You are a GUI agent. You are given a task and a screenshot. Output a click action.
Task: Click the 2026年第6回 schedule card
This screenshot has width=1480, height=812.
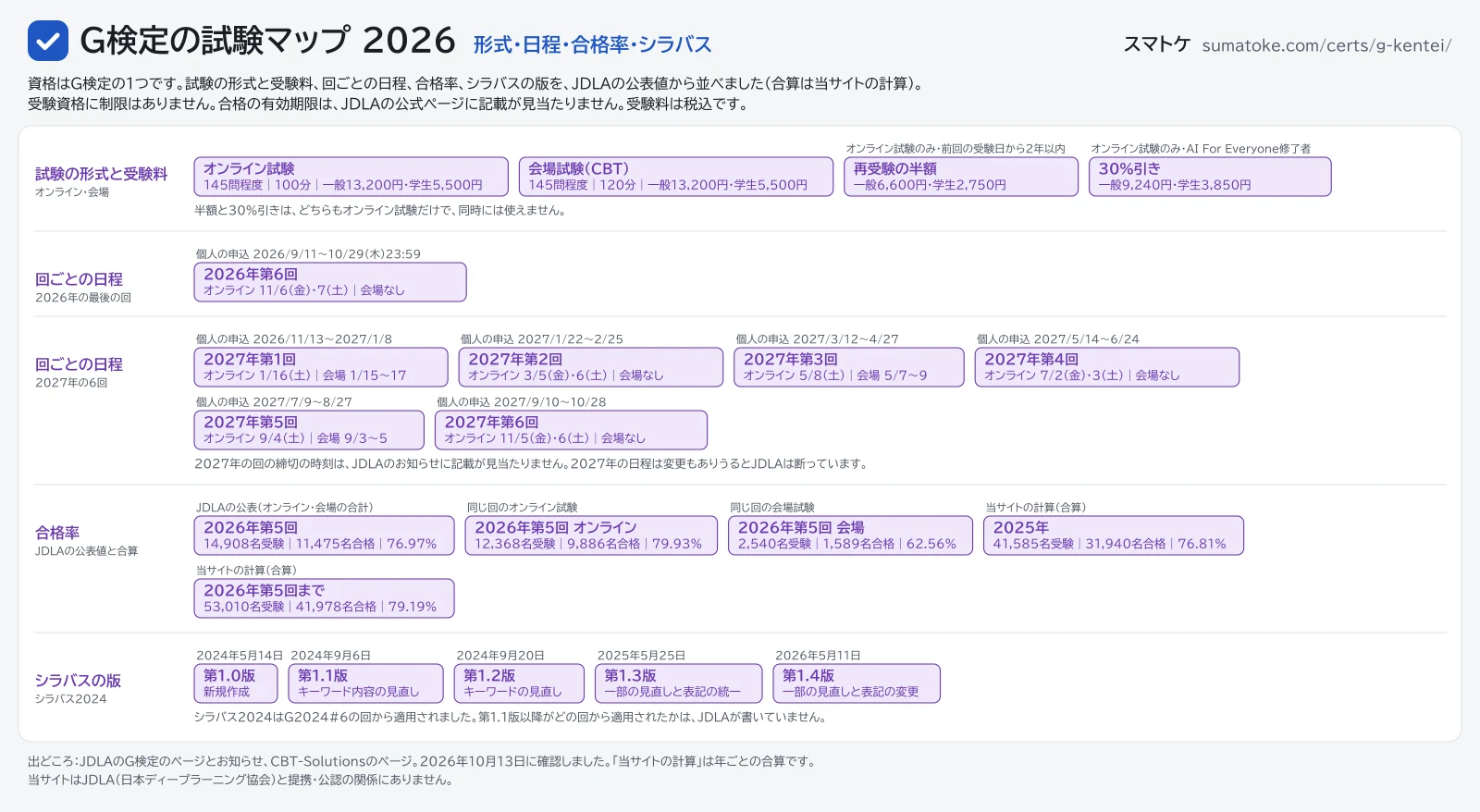click(x=330, y=282)
